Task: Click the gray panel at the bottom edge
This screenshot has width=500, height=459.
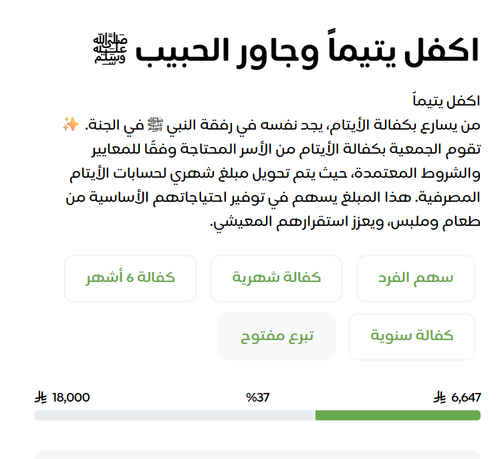Action: pyautogui.click(x=257, y=455)
